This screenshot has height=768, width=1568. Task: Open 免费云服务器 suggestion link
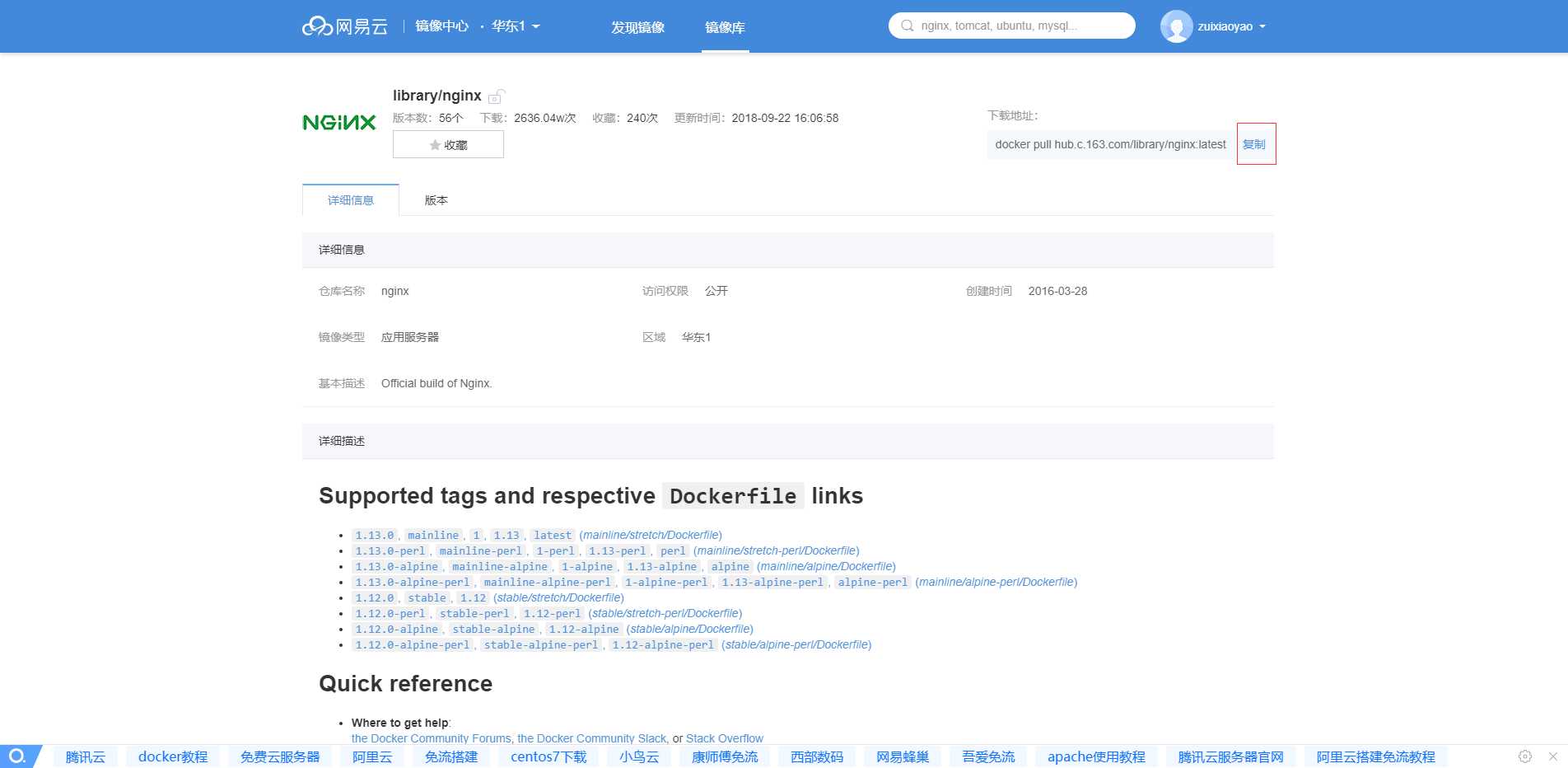click(280, 756)
